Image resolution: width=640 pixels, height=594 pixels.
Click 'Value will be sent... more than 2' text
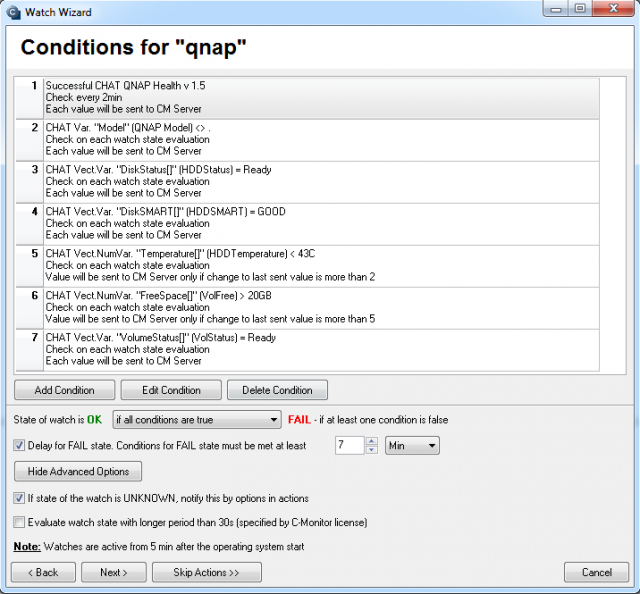click(210, 277)
